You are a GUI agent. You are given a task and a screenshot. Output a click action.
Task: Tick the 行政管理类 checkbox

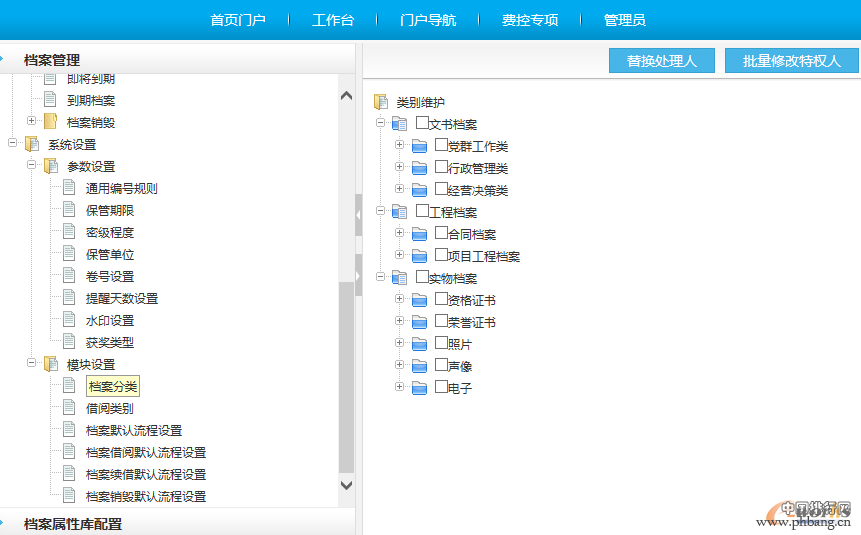[441, 166]
